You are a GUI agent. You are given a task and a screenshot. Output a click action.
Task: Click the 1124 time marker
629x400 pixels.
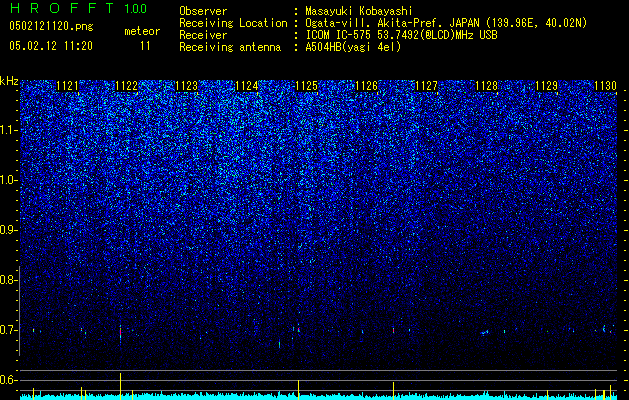[247, 86]
